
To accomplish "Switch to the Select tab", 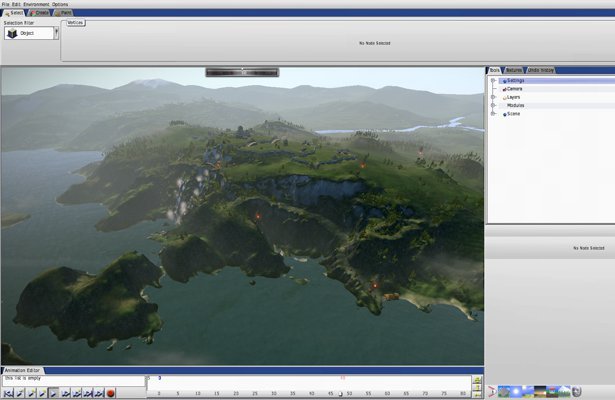I will click(14, 13).
